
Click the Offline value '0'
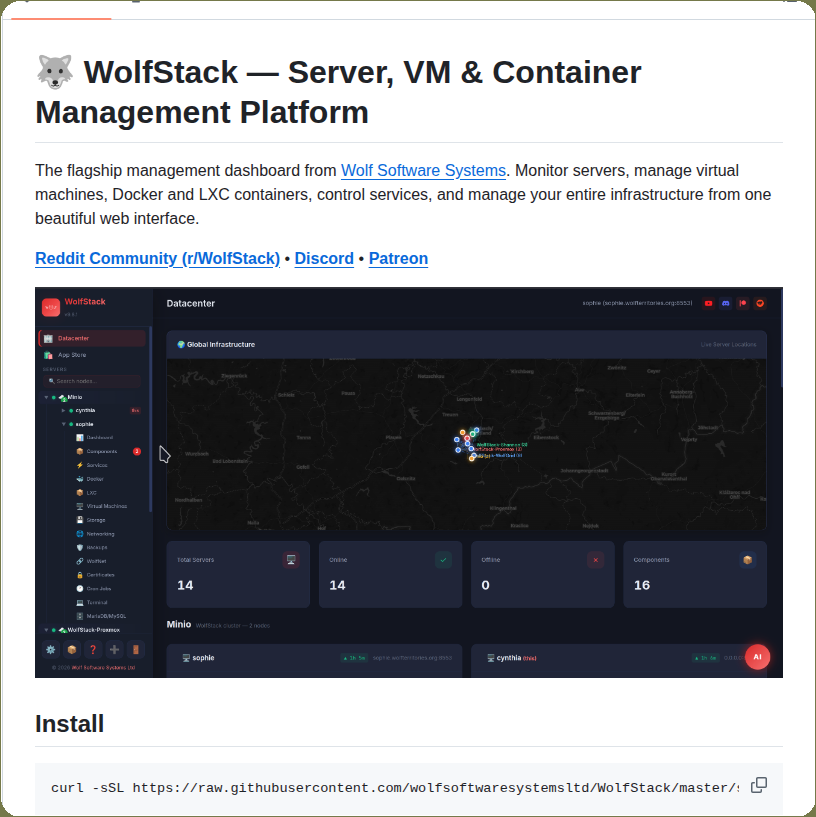tap(485, 585)
